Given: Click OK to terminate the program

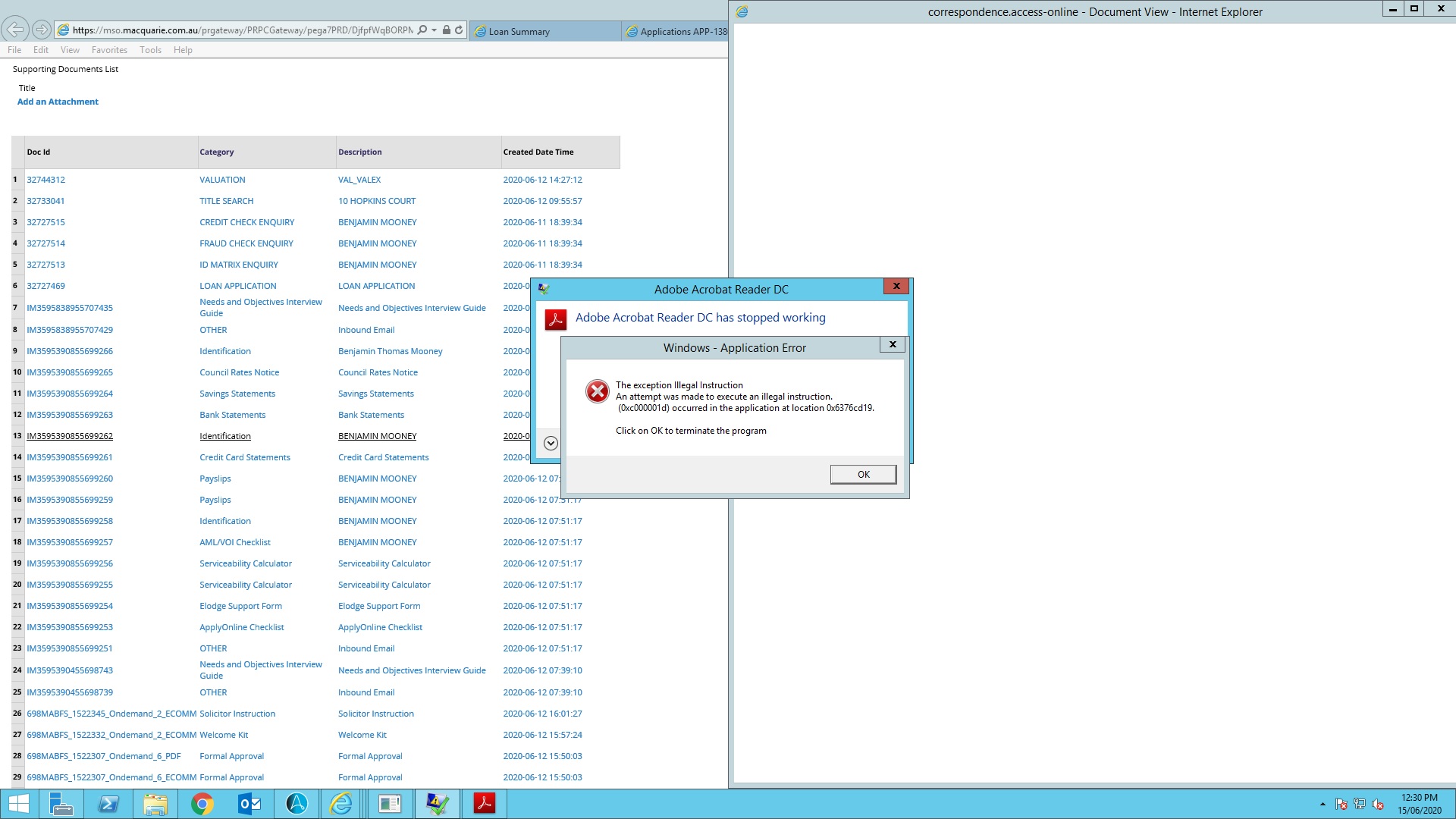Looking at the screenshot, I should (862, 474).
